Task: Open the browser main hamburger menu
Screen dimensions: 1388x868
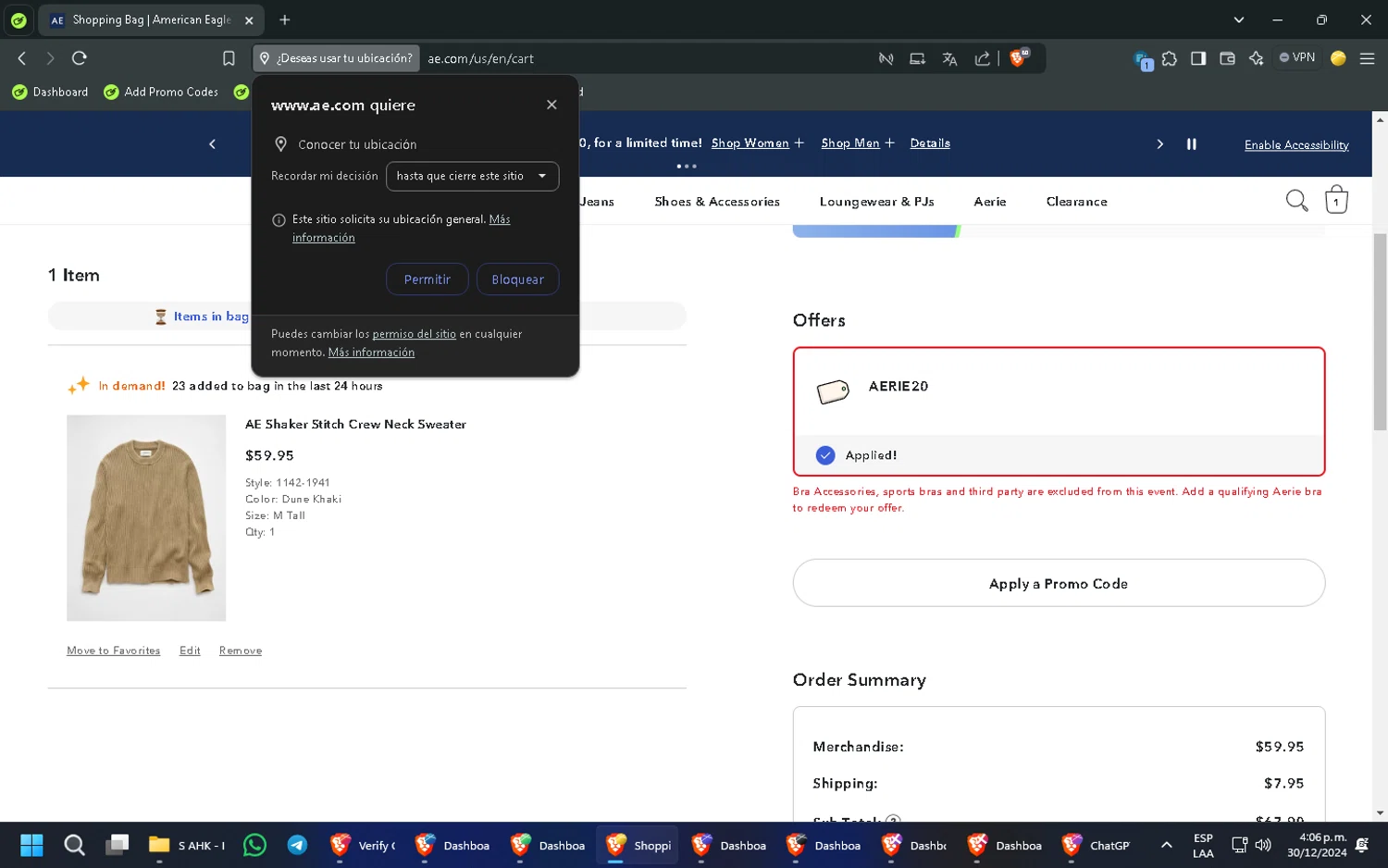Action: [1367, 58]
